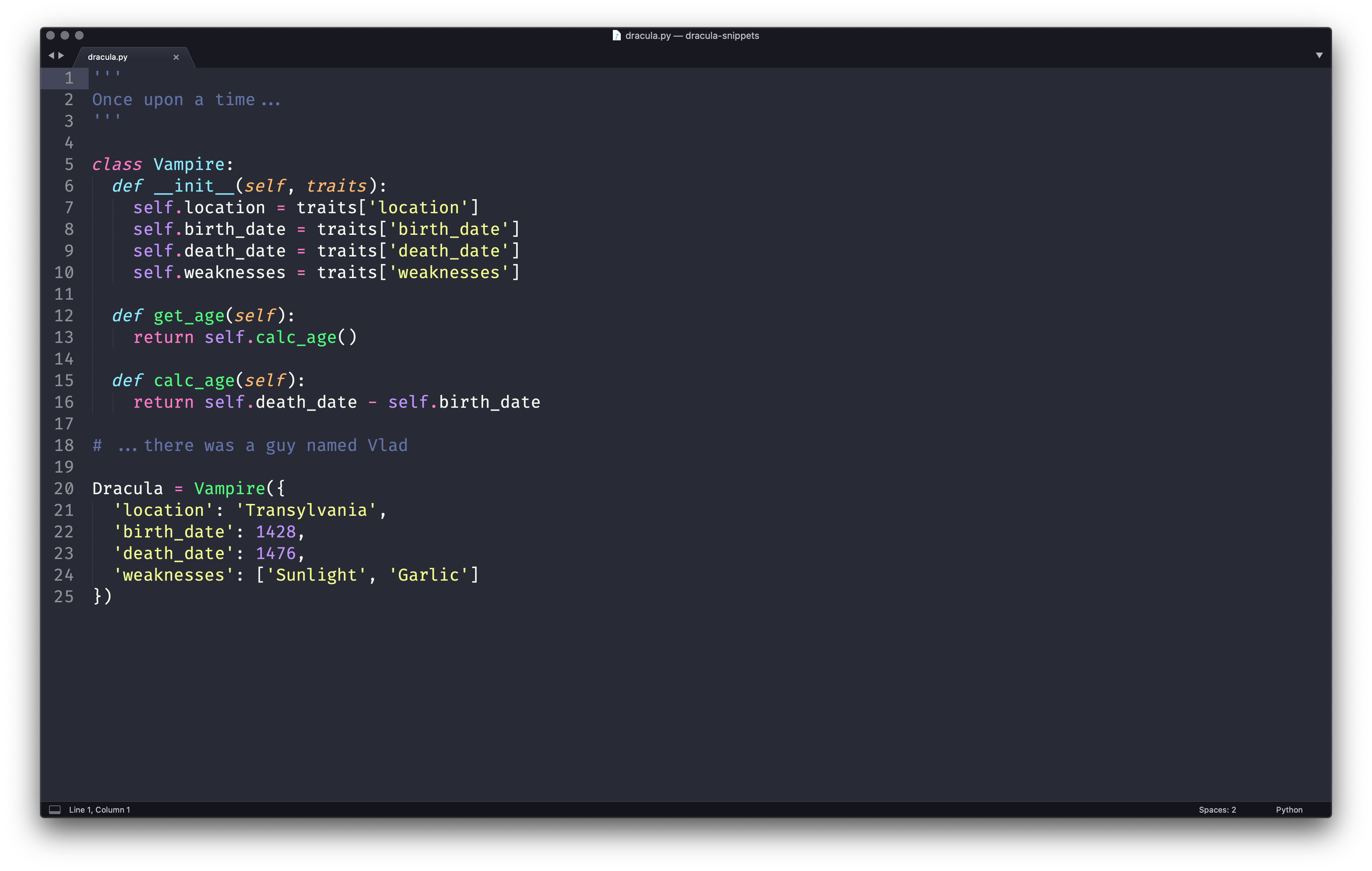
Task: Click the number 1428 in the code
Action: (x=276, y=532)
